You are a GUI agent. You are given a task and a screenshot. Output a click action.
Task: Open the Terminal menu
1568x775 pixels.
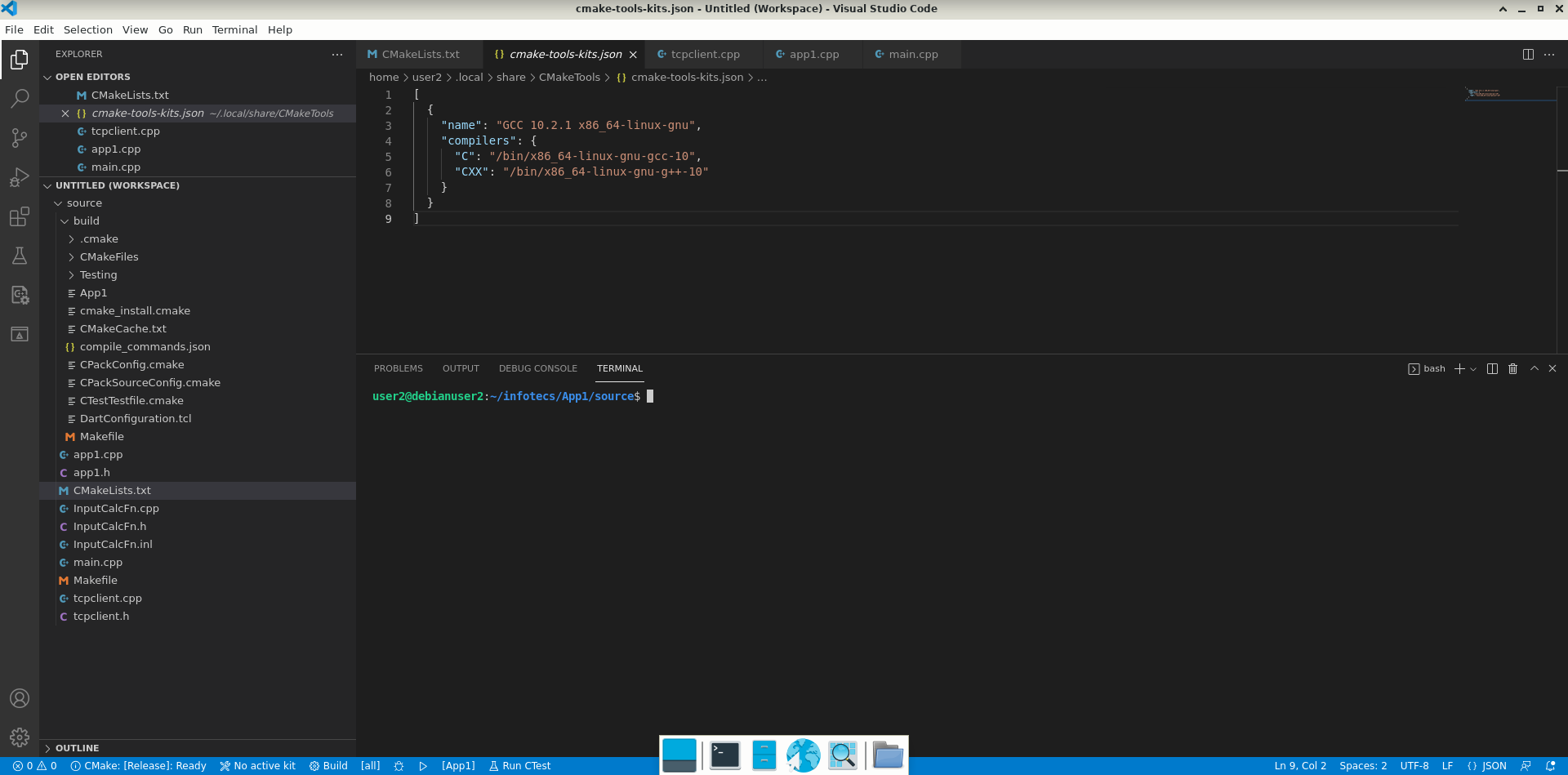pyautogui.click(x=234, y=29)
